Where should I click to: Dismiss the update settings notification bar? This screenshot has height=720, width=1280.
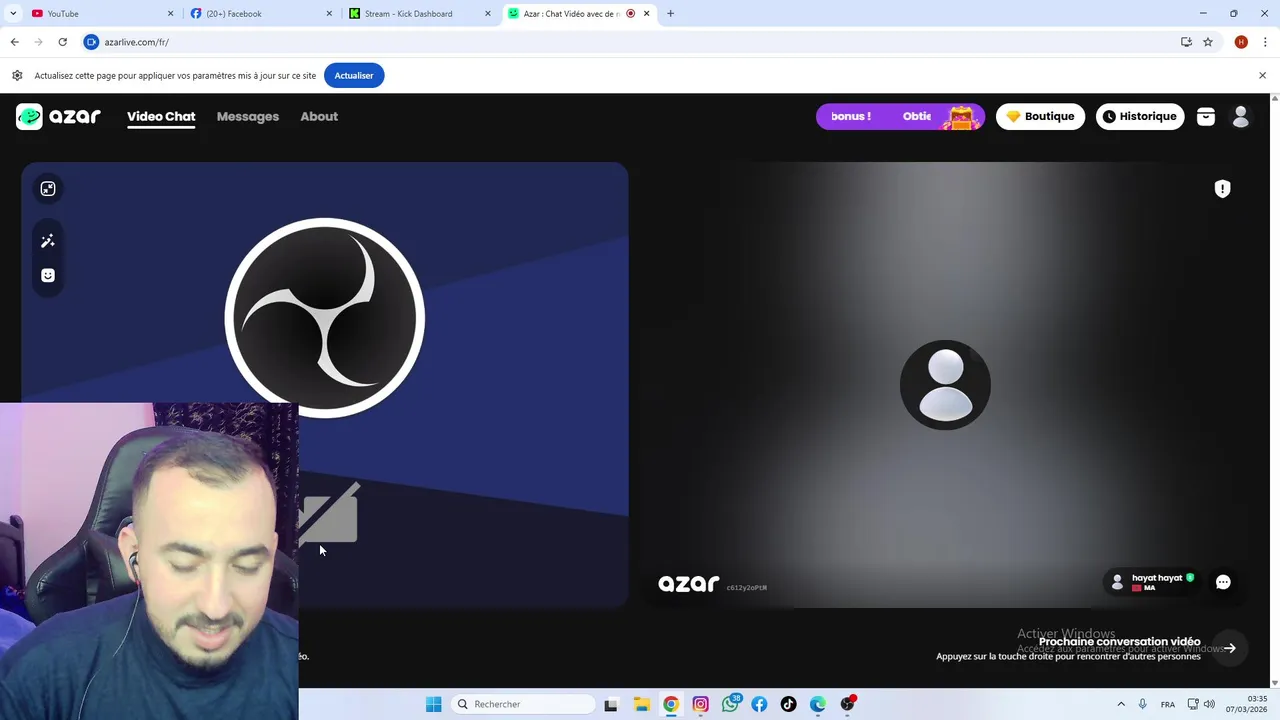[x=1262, y=76]
